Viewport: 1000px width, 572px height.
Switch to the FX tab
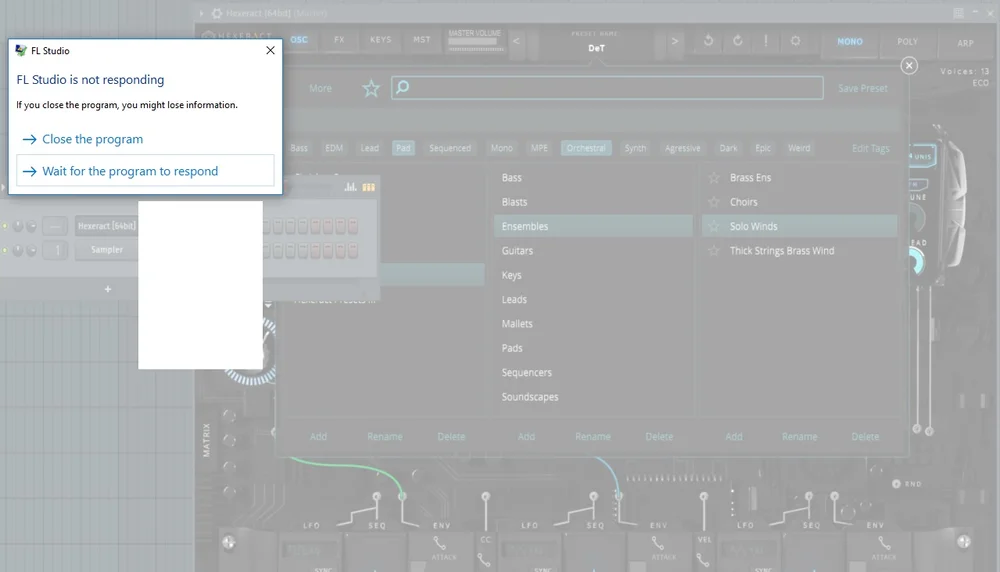(x=339, y=40)
